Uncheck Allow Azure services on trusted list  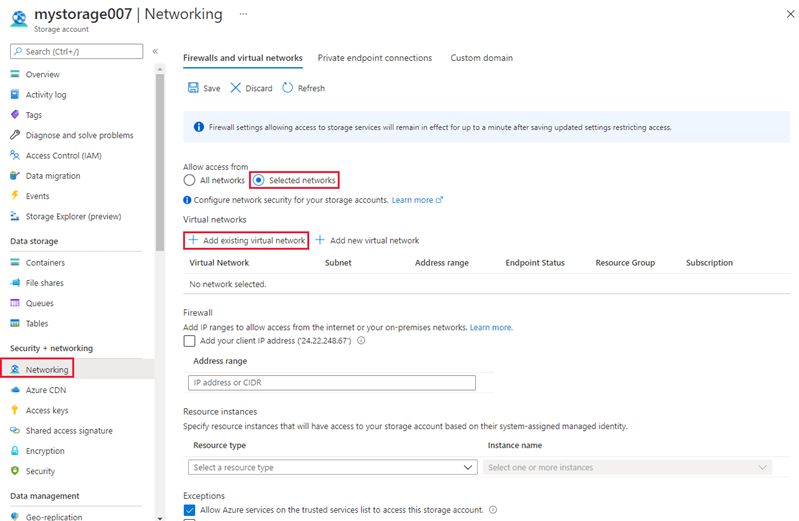coord(189,510)
